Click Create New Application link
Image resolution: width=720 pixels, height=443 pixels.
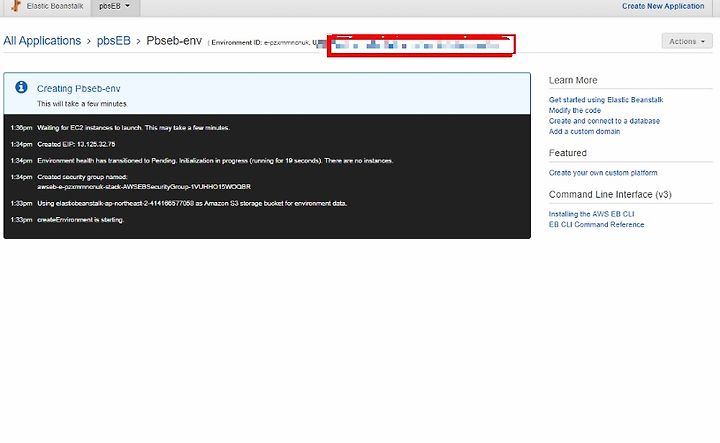pos(663,6)
